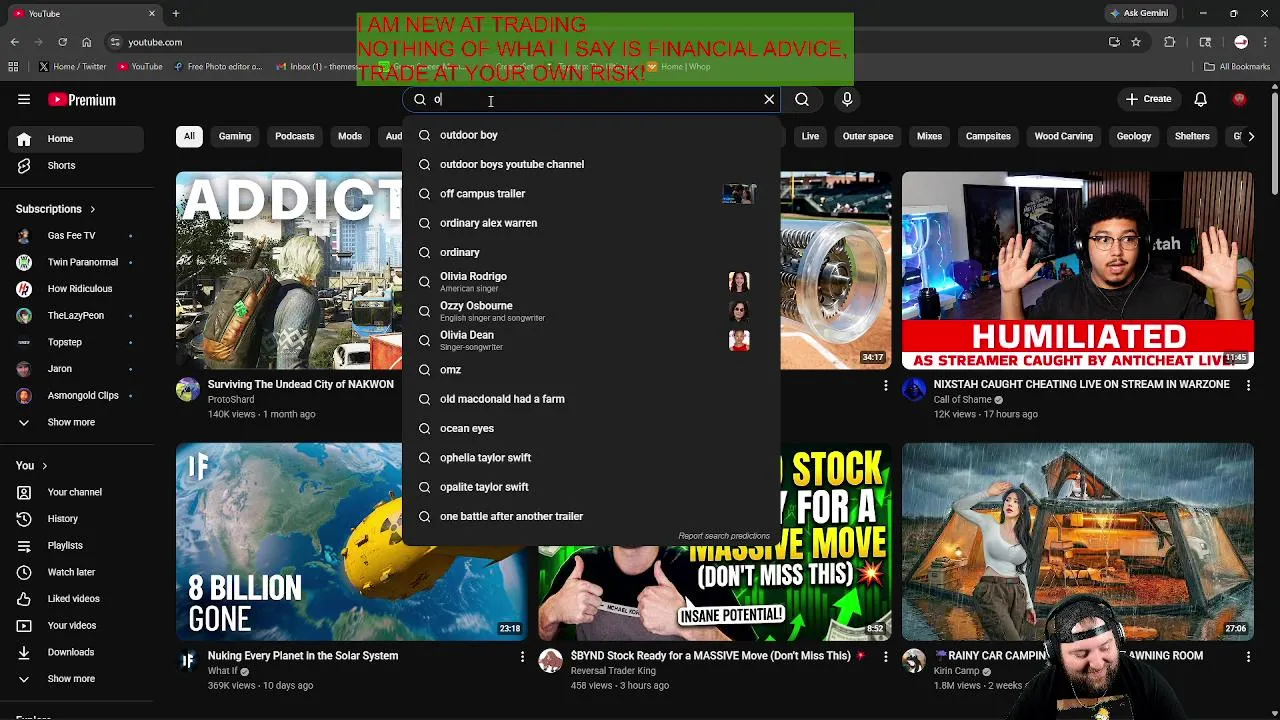Viewport: 1280px width, 720px height.
Task: Select the Outer space filter chip
Action: point(868,136)
